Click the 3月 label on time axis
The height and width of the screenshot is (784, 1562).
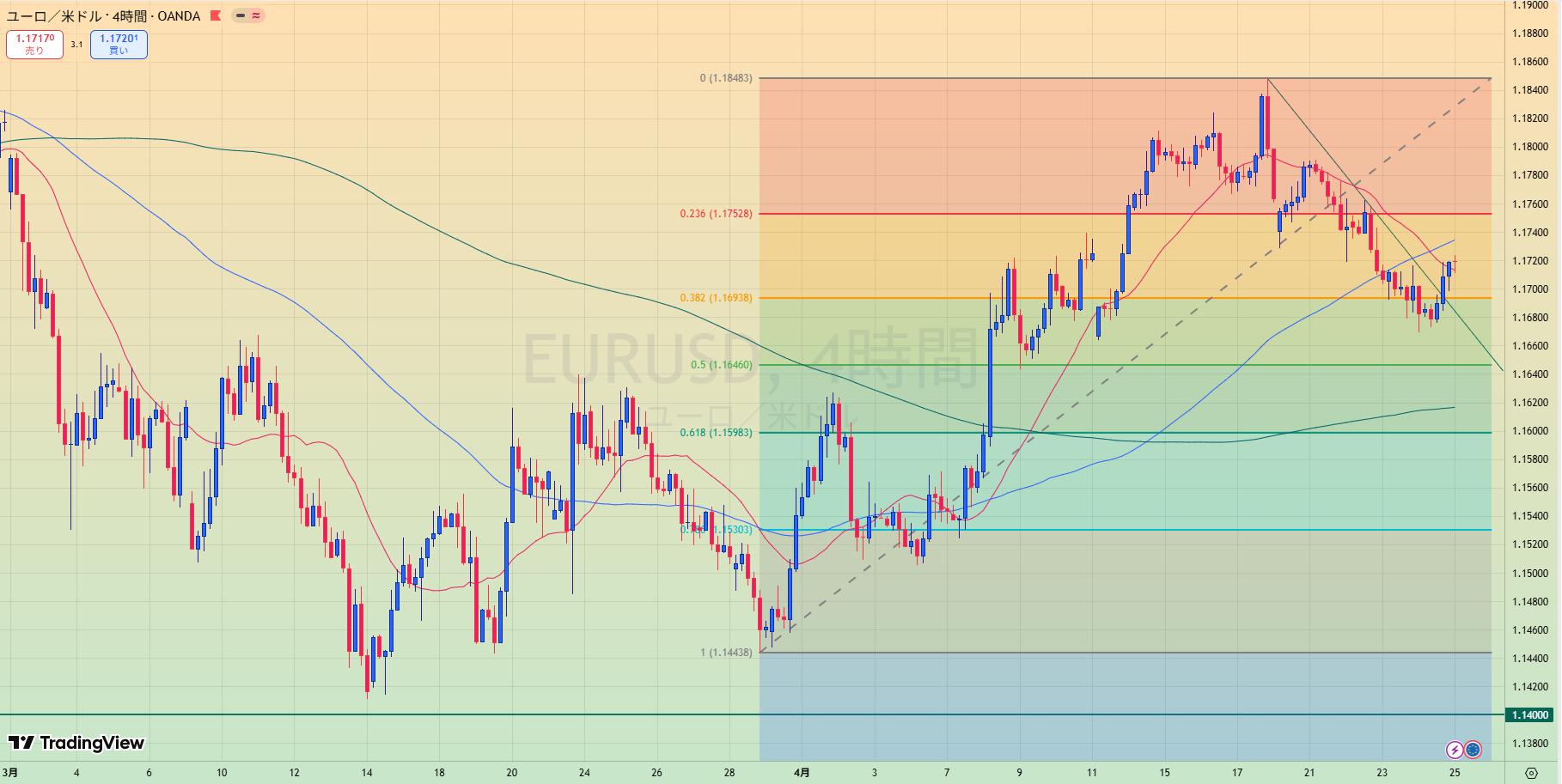[11, 772]
